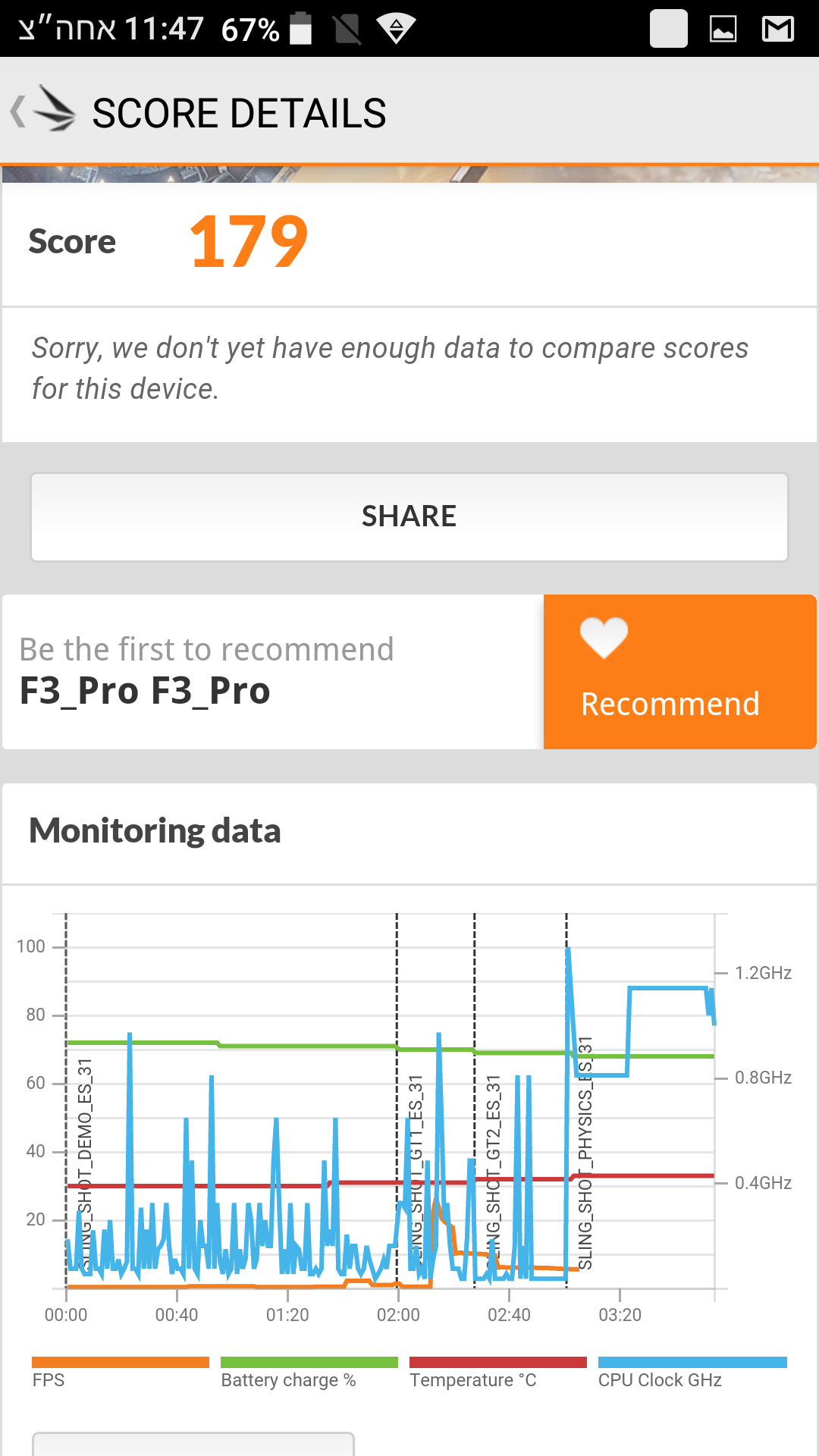
Task: Tap the no-SIM card status icon
Action: point(347,29)
